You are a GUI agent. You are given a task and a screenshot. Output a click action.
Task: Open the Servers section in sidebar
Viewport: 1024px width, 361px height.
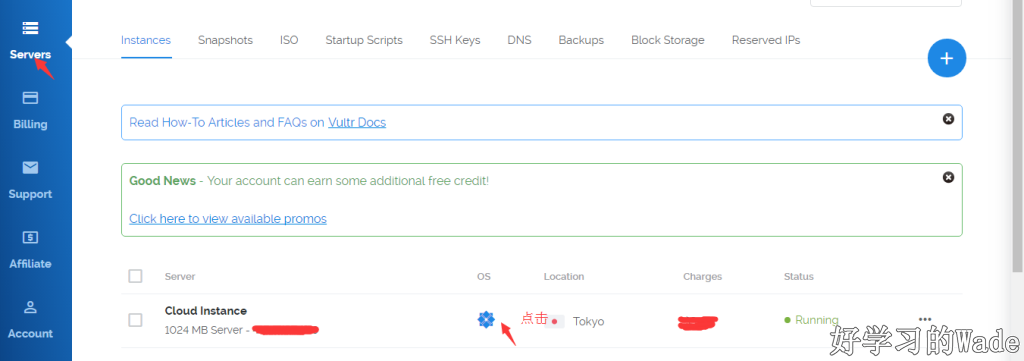(x=30, y=40)
